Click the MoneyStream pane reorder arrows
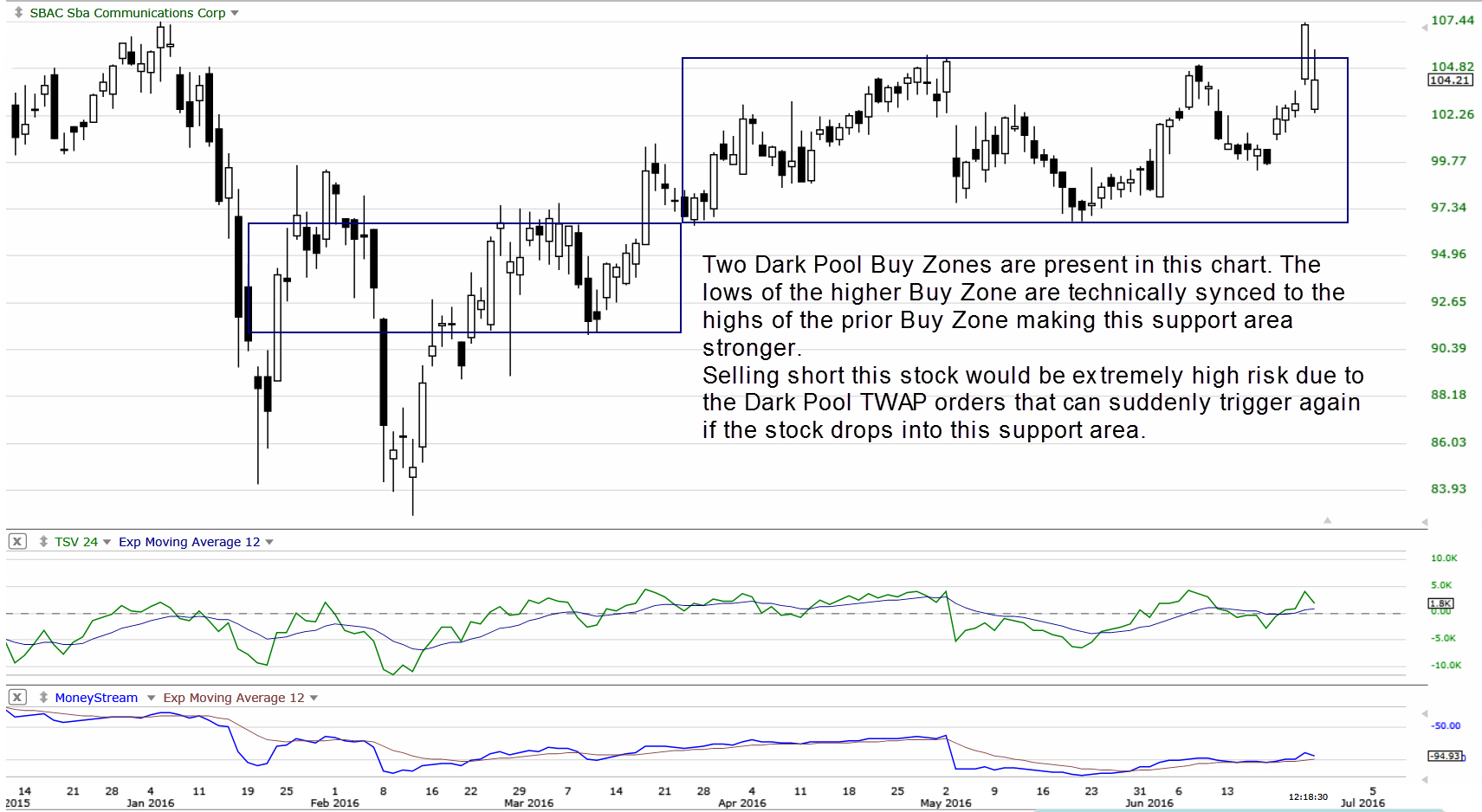This screenshot has height=812, width=1482. pos(43,698)
